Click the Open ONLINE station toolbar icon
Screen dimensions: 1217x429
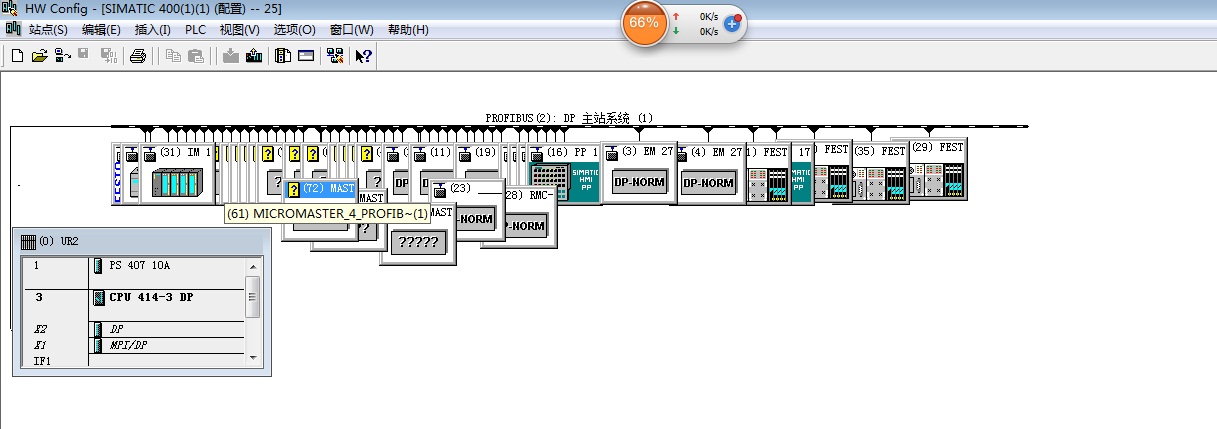click(62, 56)
